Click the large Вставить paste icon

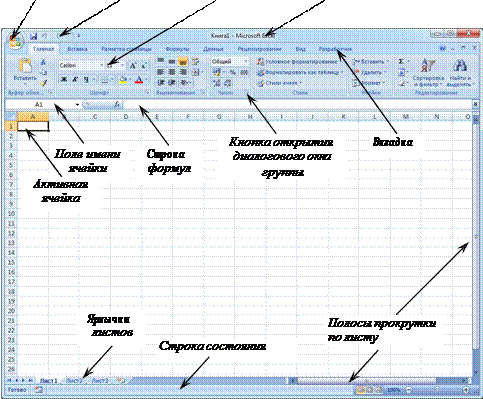coord(25,65)
